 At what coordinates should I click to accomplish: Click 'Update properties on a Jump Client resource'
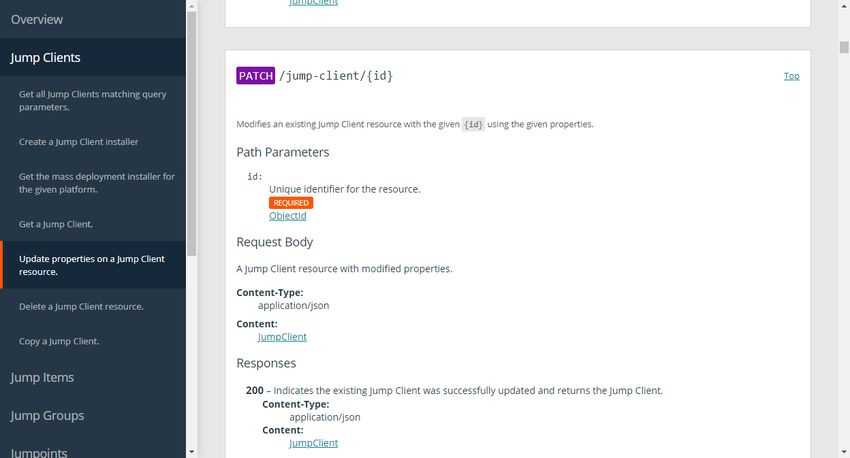(92, 266)
